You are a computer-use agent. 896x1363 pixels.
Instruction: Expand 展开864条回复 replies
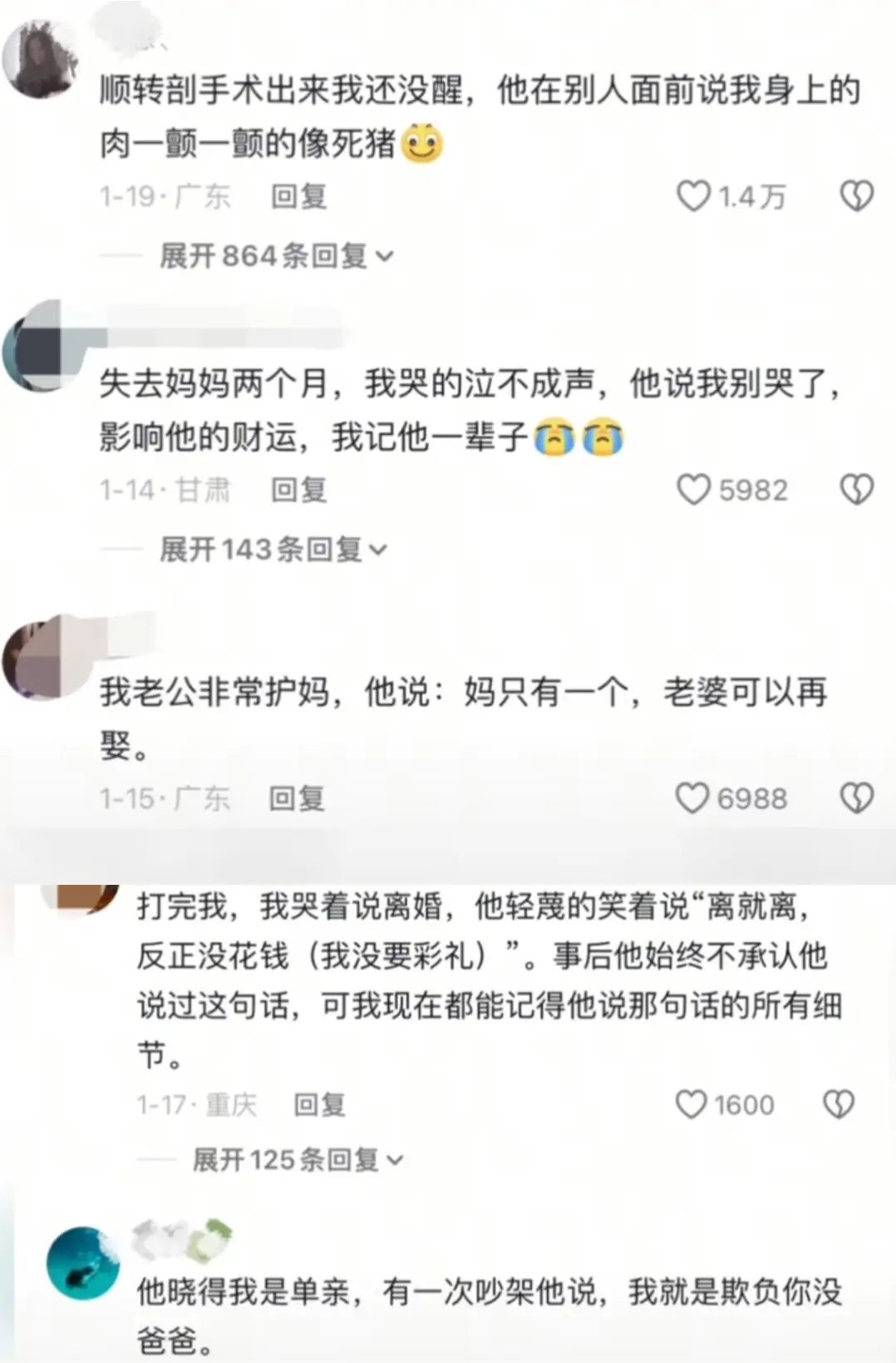[276, 255]
